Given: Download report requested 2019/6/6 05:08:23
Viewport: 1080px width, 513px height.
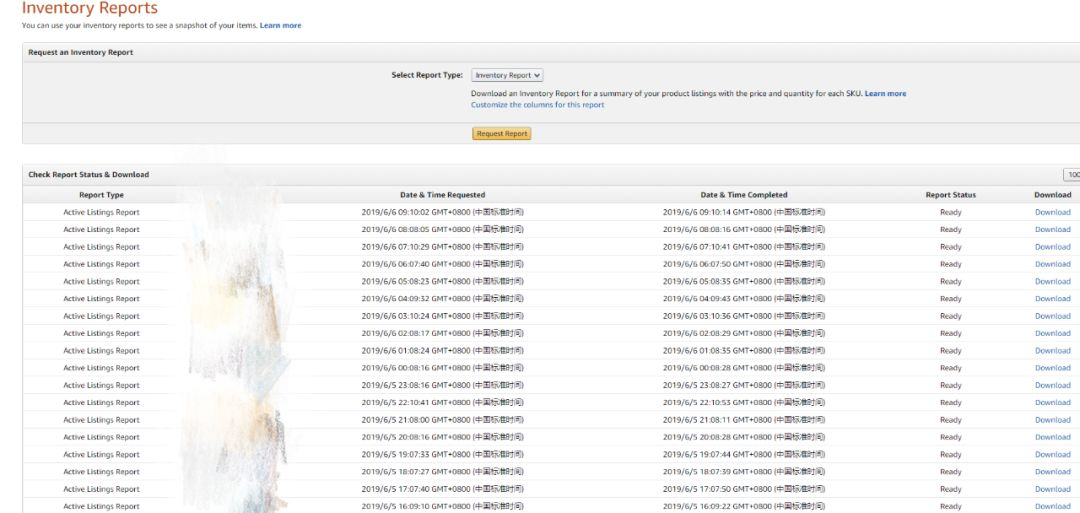Looking at the screenshot, I should tap(1052, 282).
